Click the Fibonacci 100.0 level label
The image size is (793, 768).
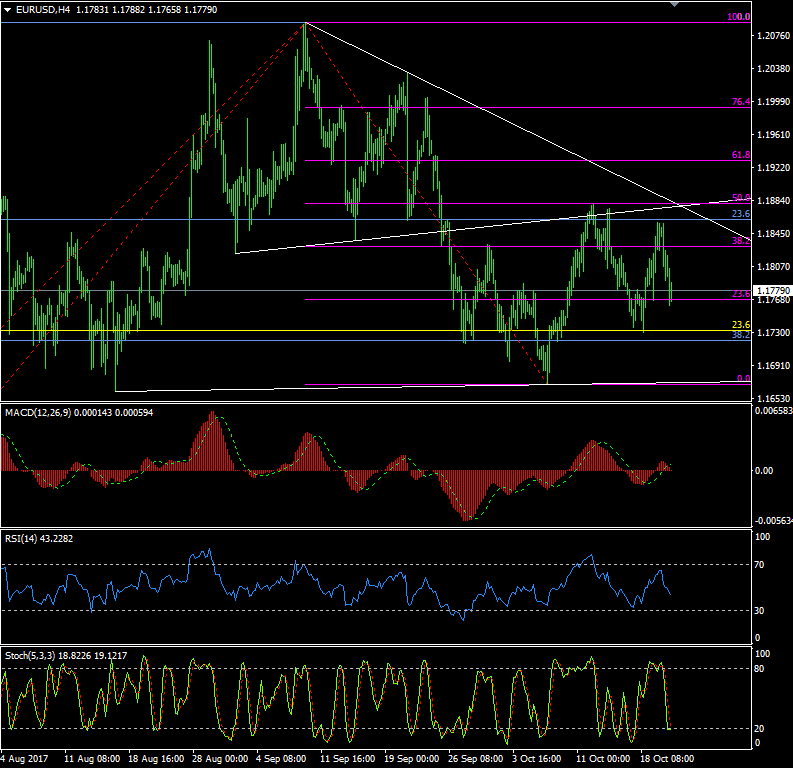pyautogui.click(x=738, y=17)
